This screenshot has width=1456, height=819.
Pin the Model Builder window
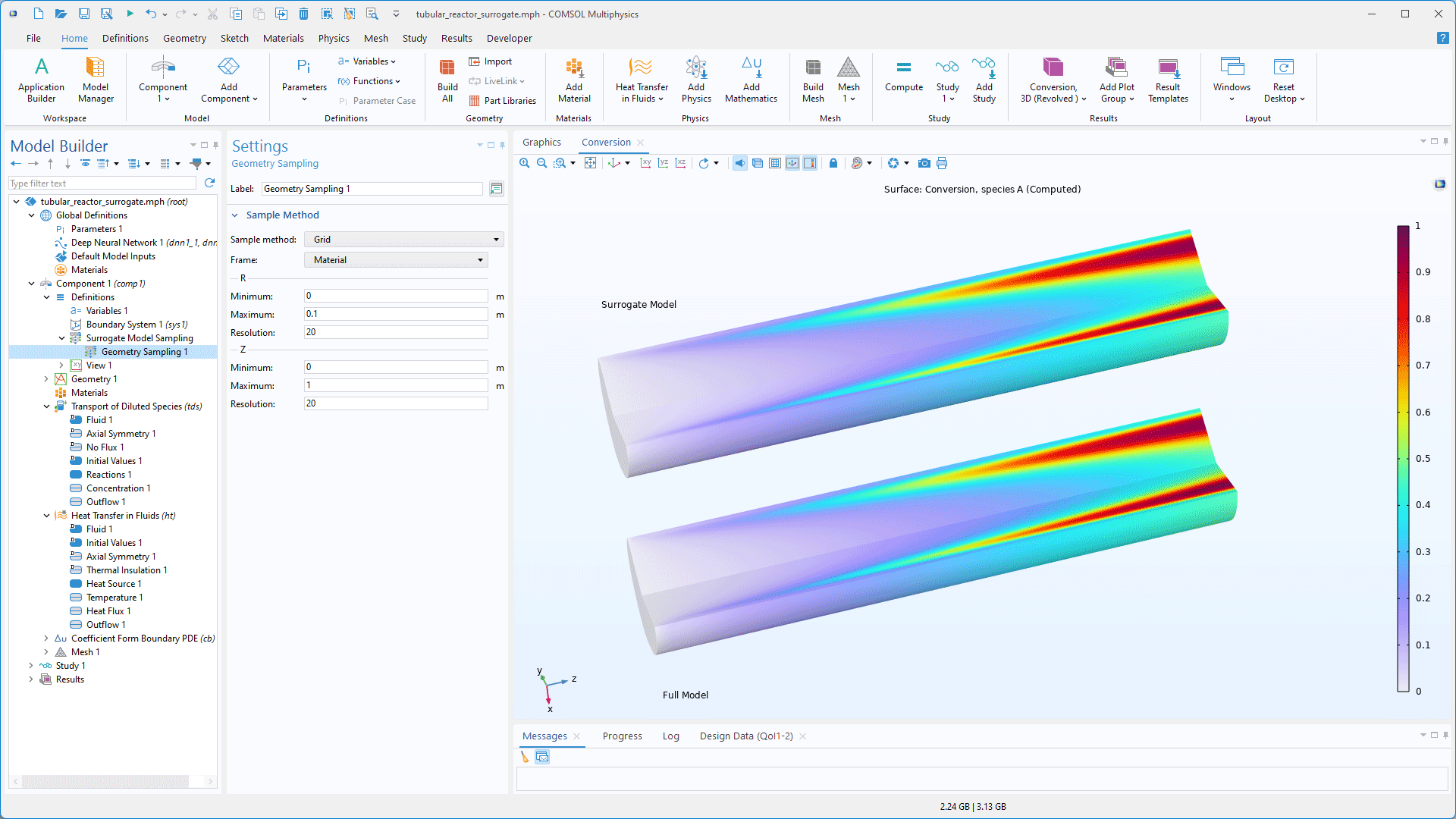215,145
